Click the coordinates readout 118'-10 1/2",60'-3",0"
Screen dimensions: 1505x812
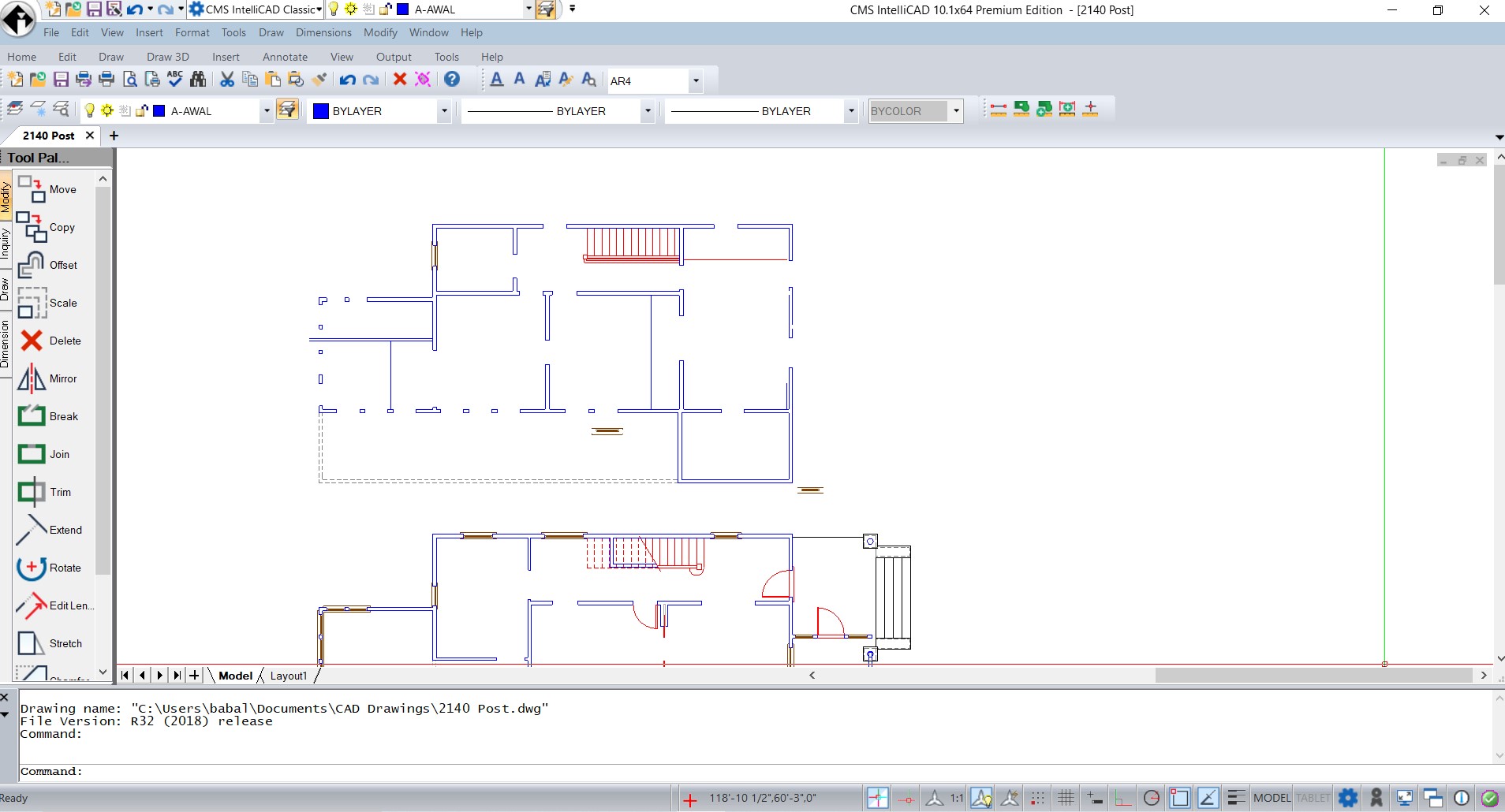tap(763, 798)
